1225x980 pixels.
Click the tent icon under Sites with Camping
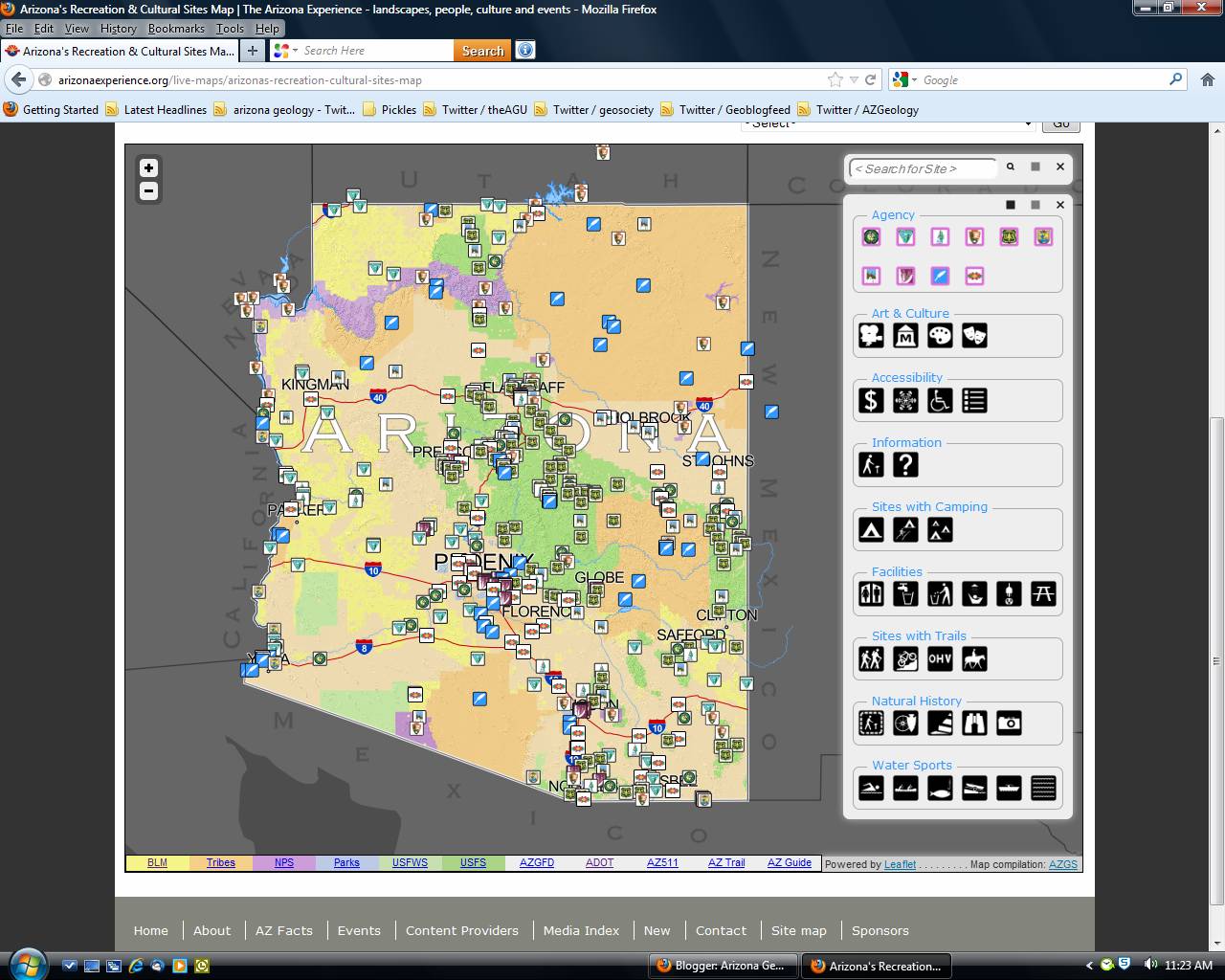(870, 529)
